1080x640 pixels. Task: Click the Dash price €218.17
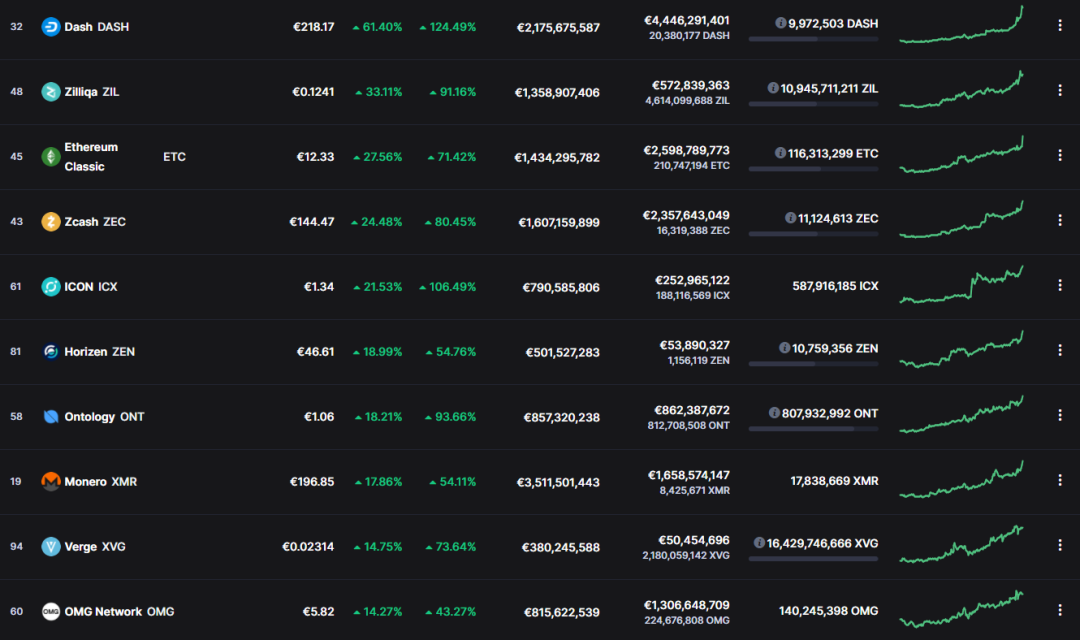coord(313,27)
